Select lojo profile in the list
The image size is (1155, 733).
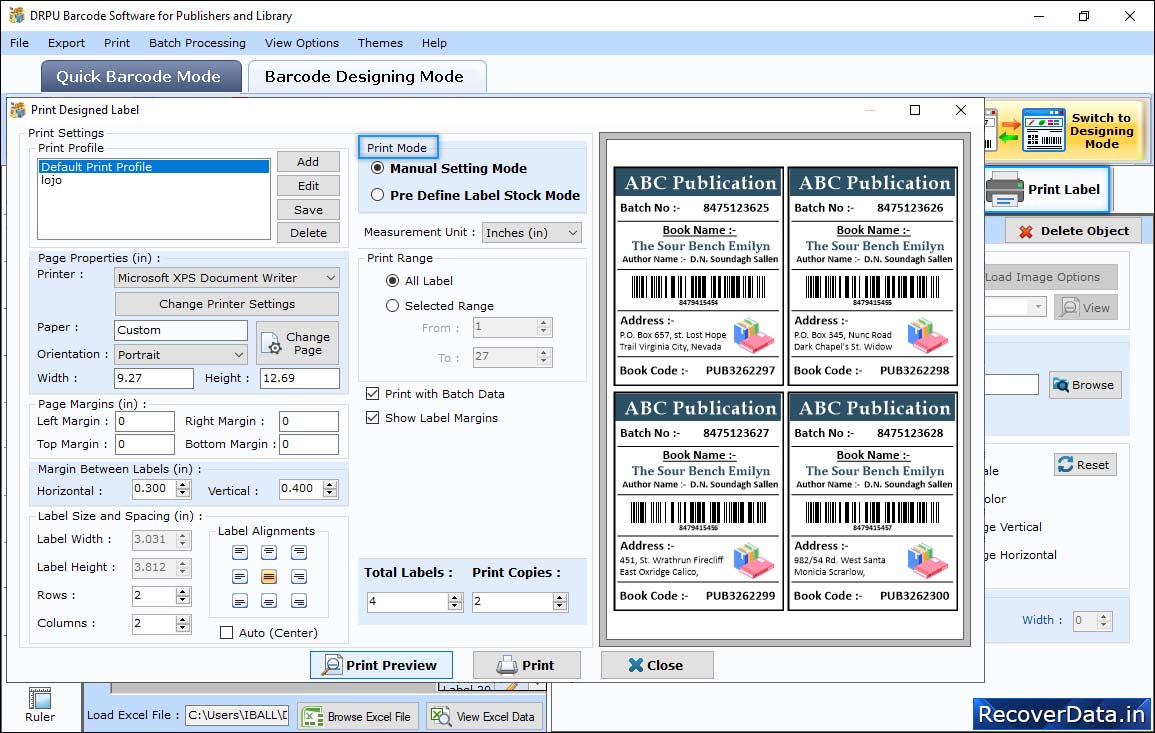click(x=154, y=180)
